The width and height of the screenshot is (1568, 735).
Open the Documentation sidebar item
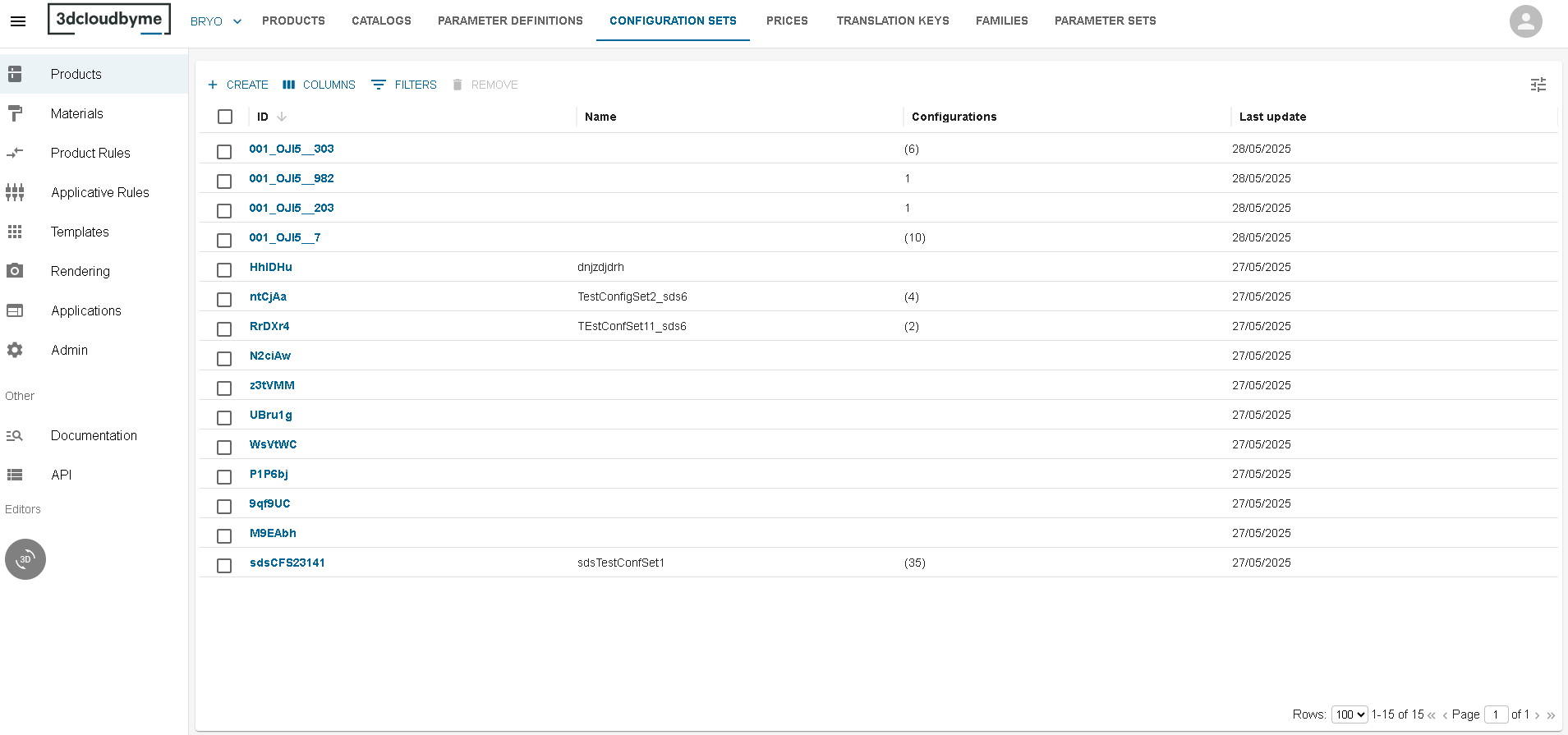coord(94,435)
